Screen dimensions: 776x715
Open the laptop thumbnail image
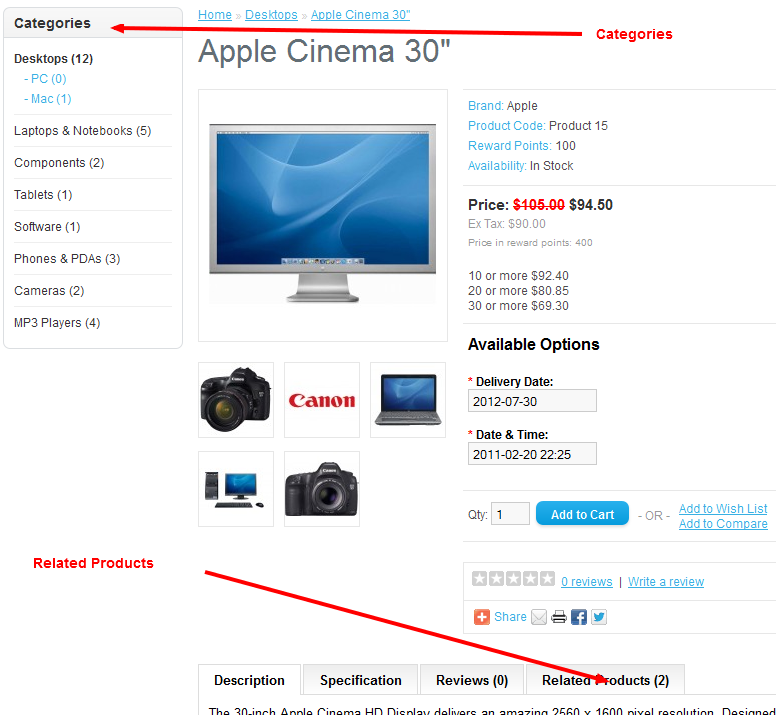(408, 400)
